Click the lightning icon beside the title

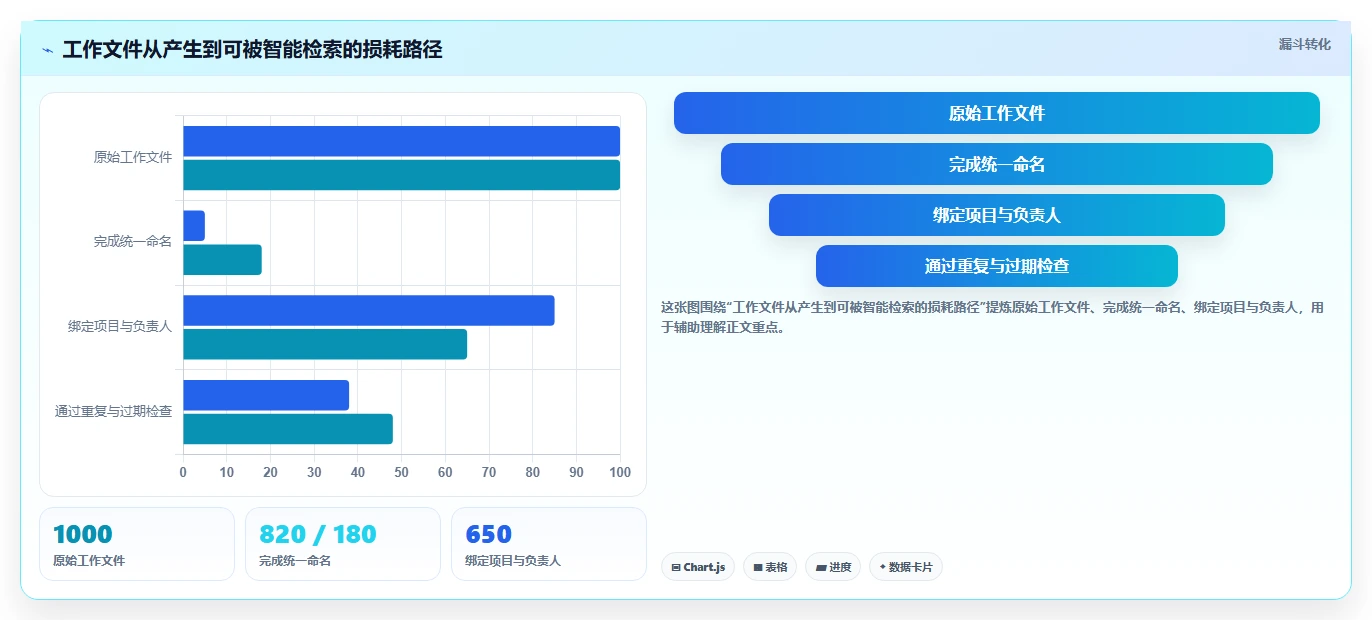[x=48, y=50]
